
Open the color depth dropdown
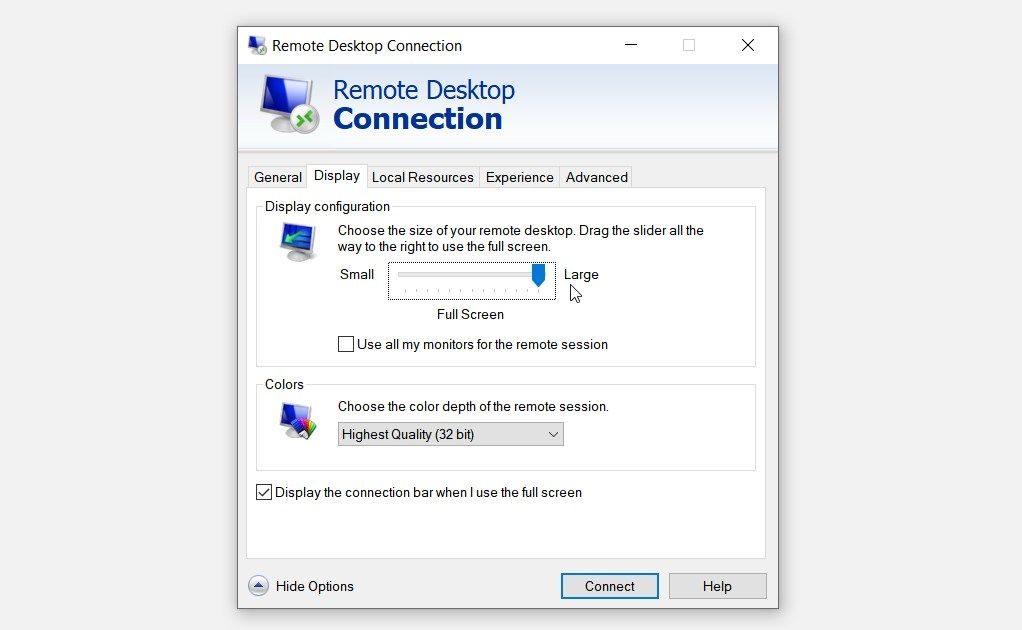click(x=450, y=435)
